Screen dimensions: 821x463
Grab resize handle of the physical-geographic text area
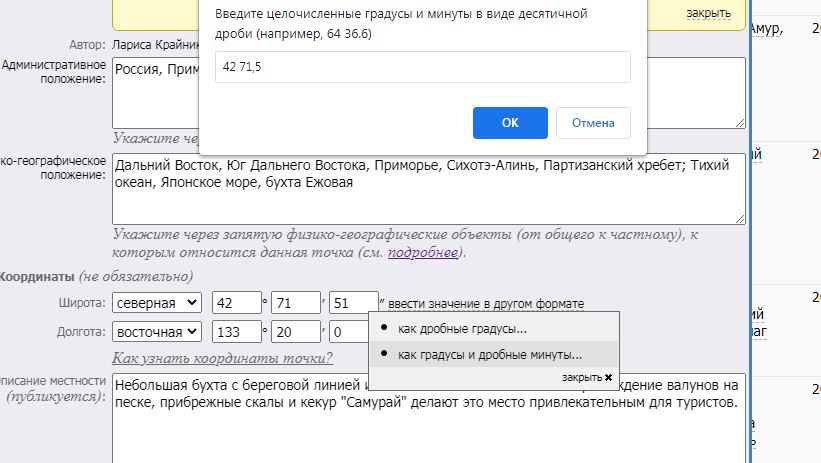click(x=739, y=218)
